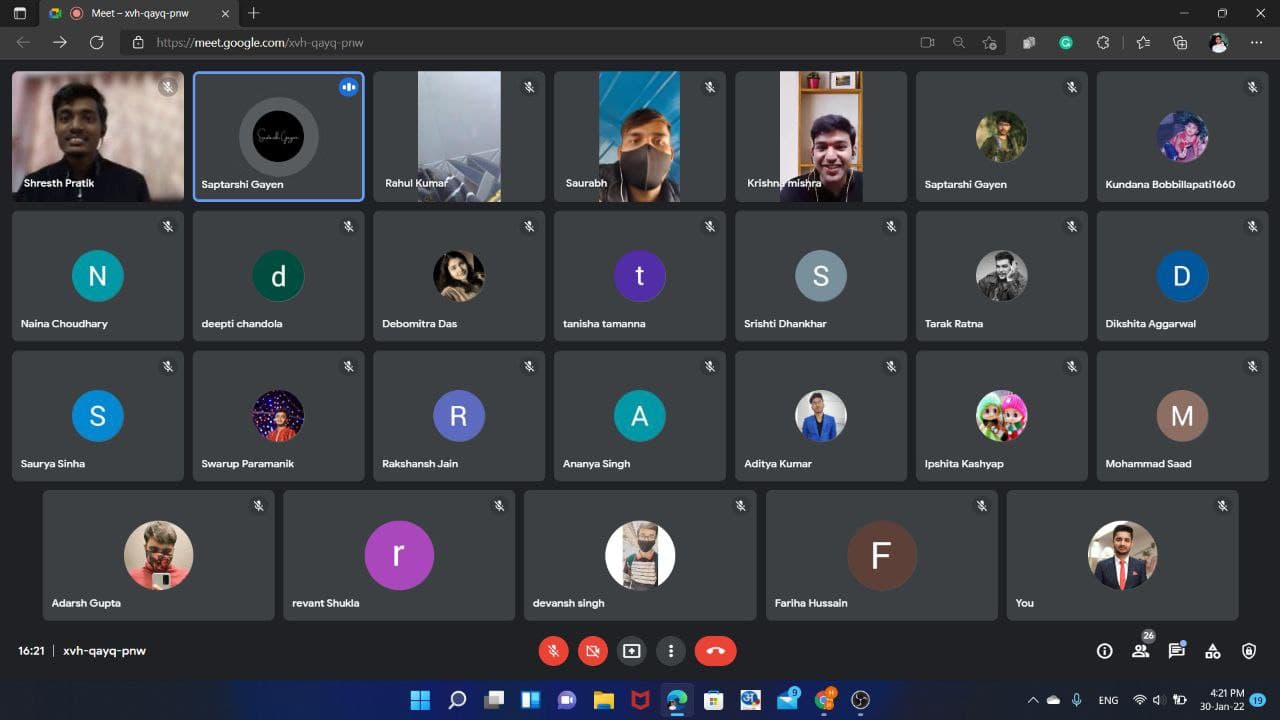The height and width of the screenshot is (720, 1280).
Task: Click the muted mic icon on Adarsh Gupta's tile
Action: tap(258, 506)
